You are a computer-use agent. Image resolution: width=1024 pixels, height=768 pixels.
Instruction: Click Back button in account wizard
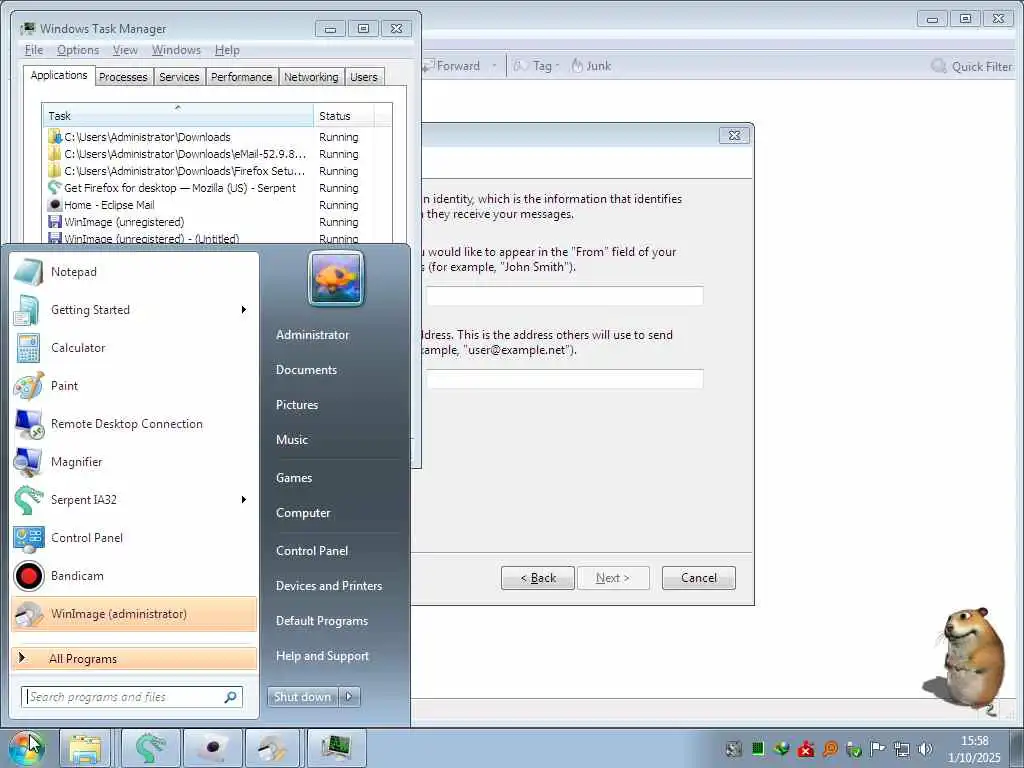point(538,578)
